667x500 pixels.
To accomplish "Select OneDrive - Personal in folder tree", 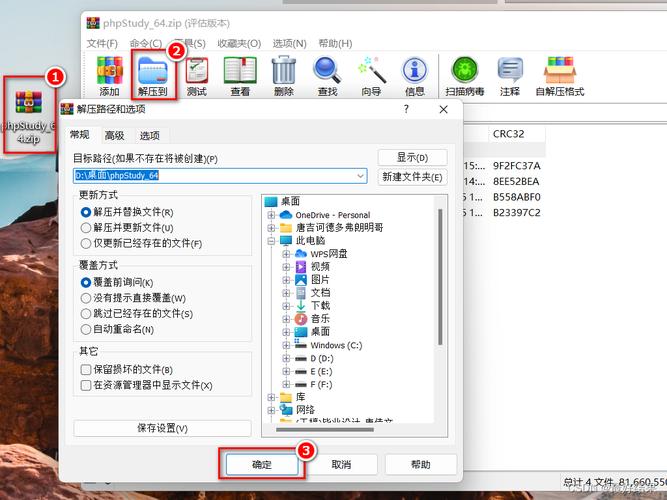I will click(x=333, y=215).
